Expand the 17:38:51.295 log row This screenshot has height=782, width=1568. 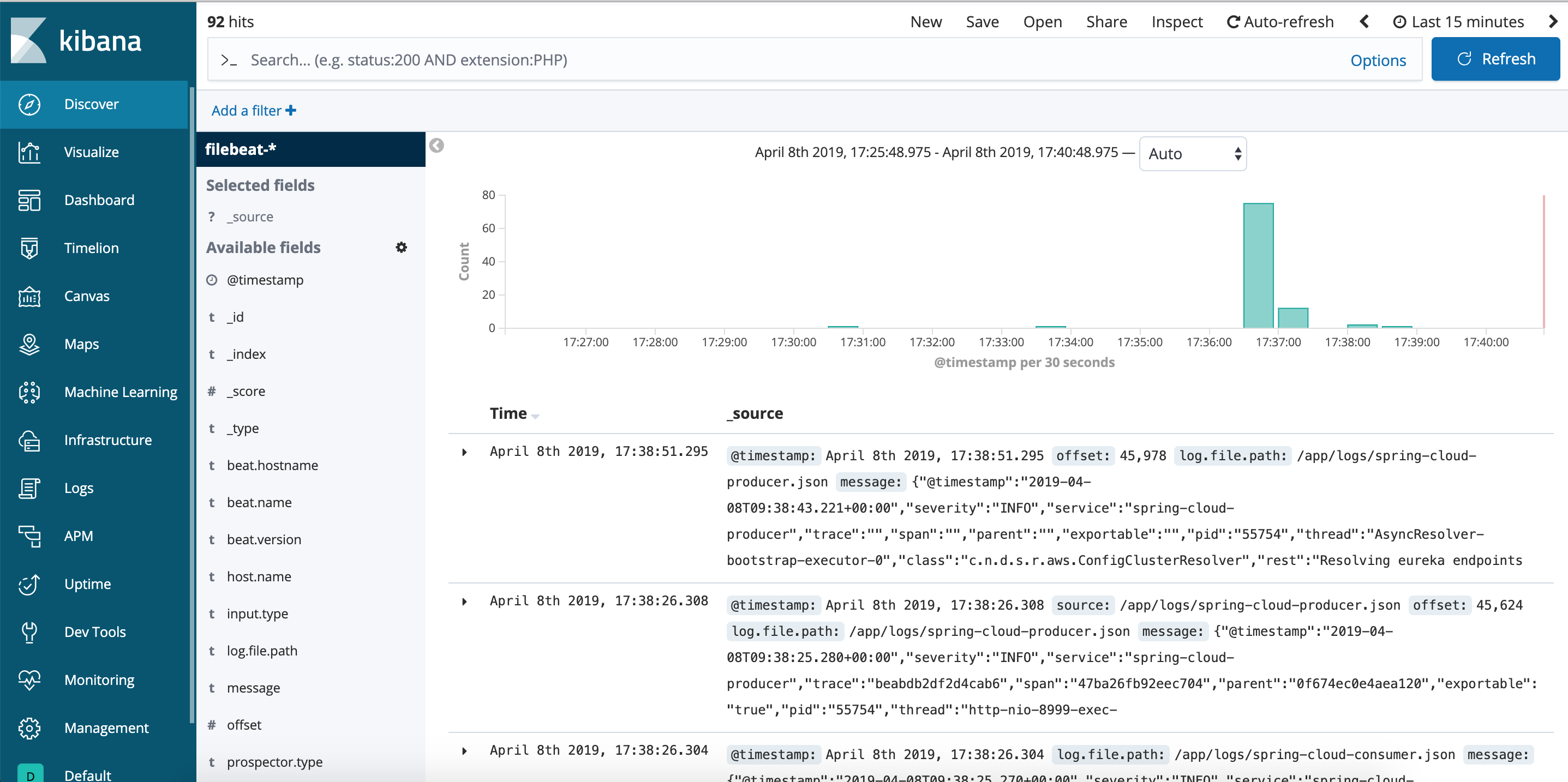coord(464,452)
